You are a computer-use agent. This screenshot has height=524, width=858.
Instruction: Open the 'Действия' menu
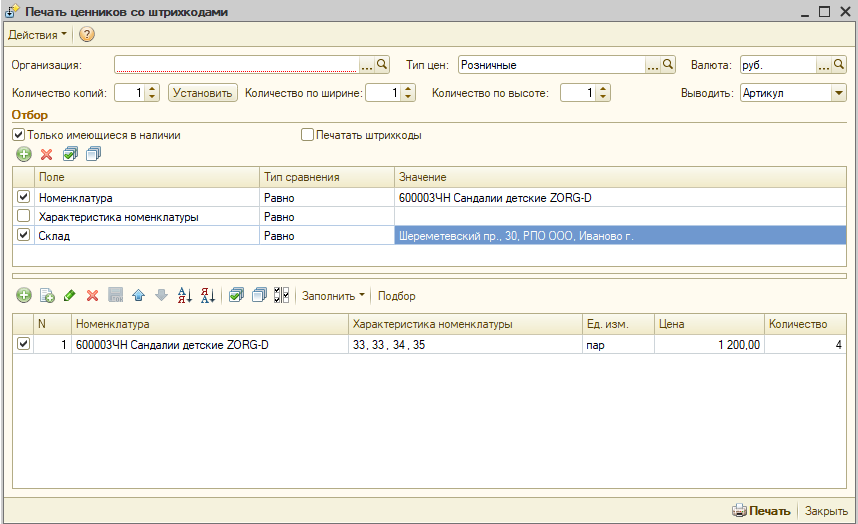38,35
